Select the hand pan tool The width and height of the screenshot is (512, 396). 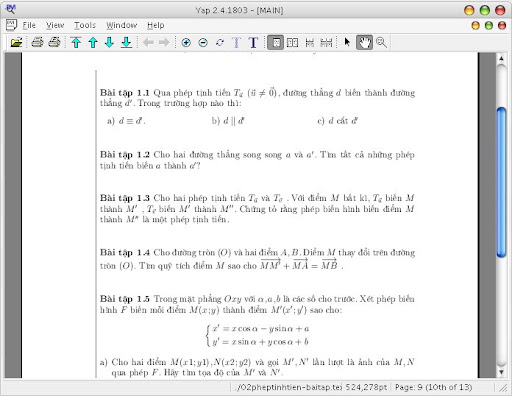pos(364,43)
